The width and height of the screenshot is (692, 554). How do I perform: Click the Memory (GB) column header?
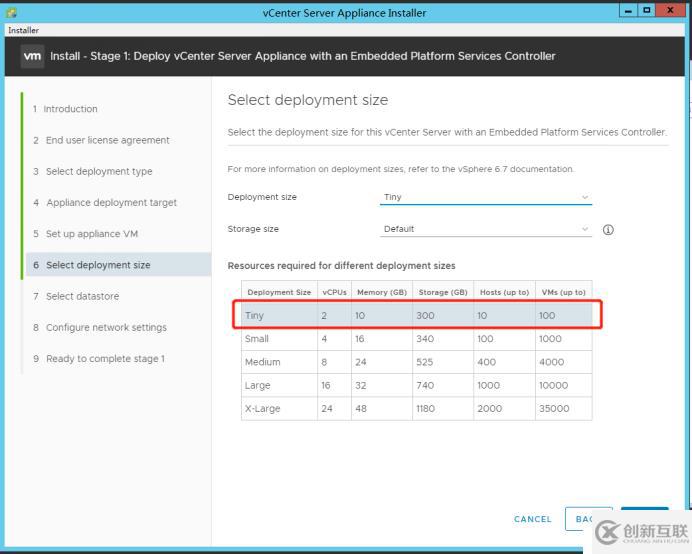coord(382,292)
